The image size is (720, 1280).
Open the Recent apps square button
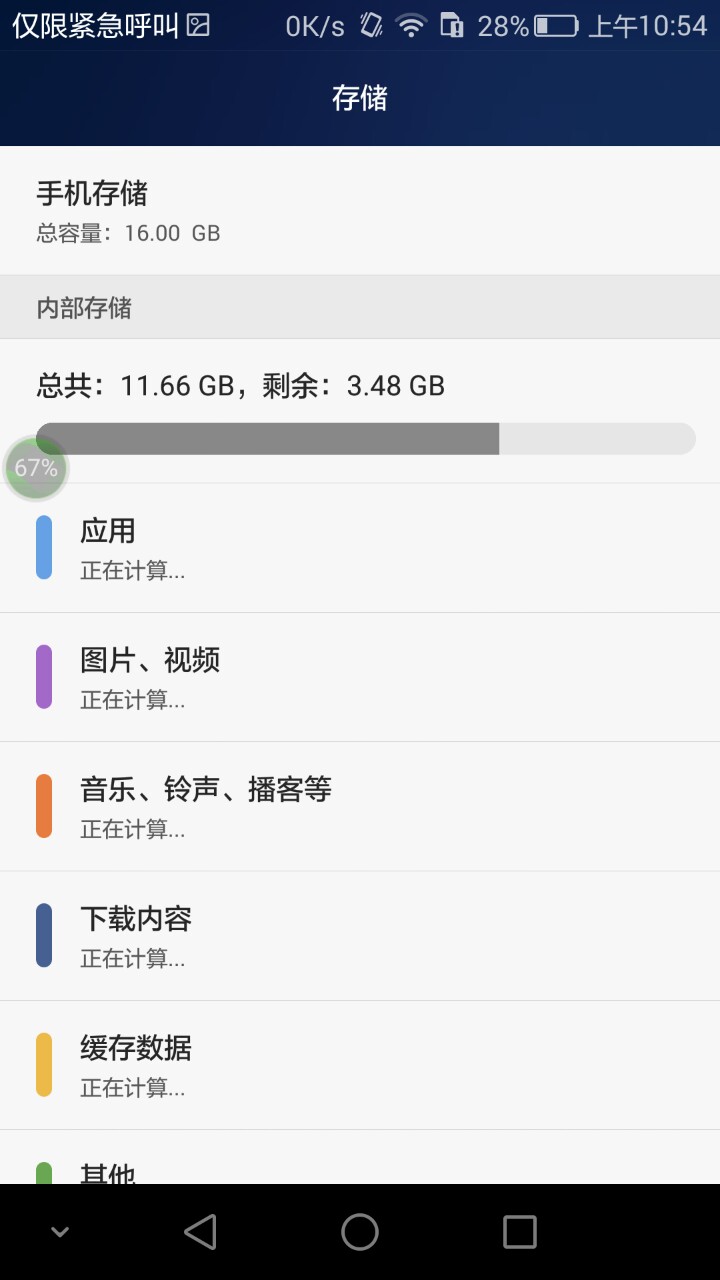coord(519,1232)
